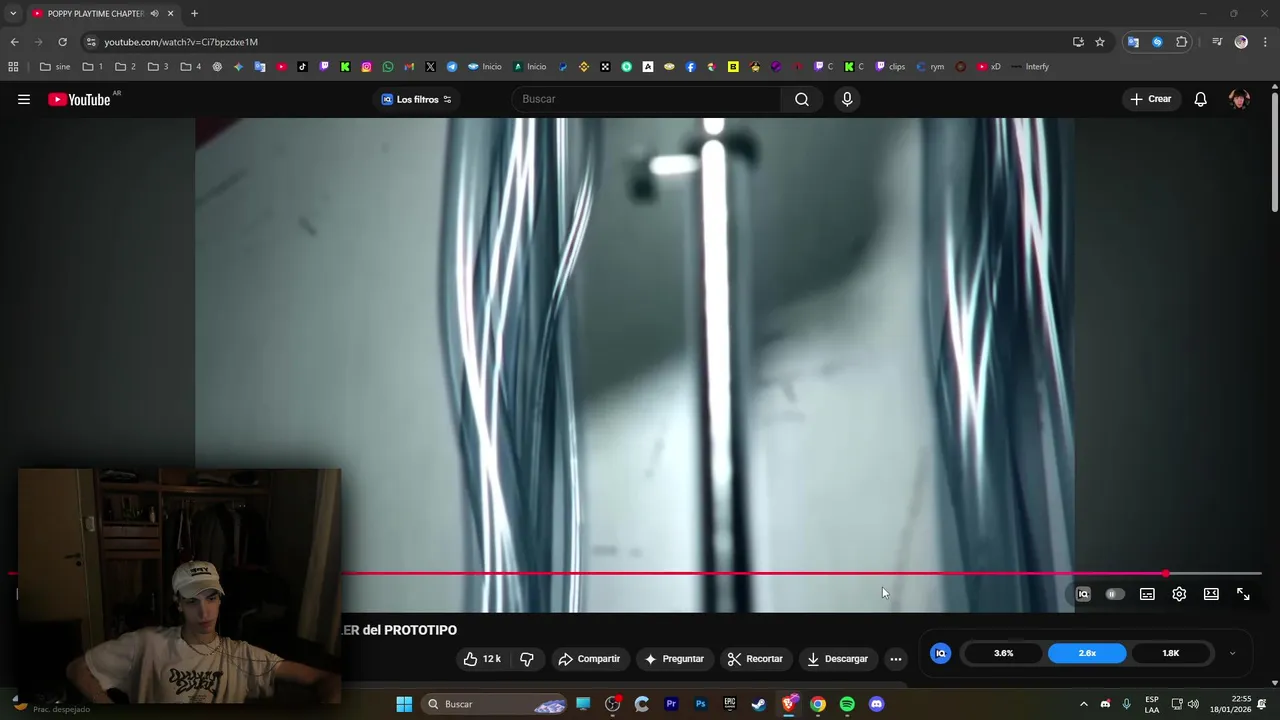Open more actions (three dots) under the video
The height and width of the screenshot is (720, 1280).
coord(896,659)
